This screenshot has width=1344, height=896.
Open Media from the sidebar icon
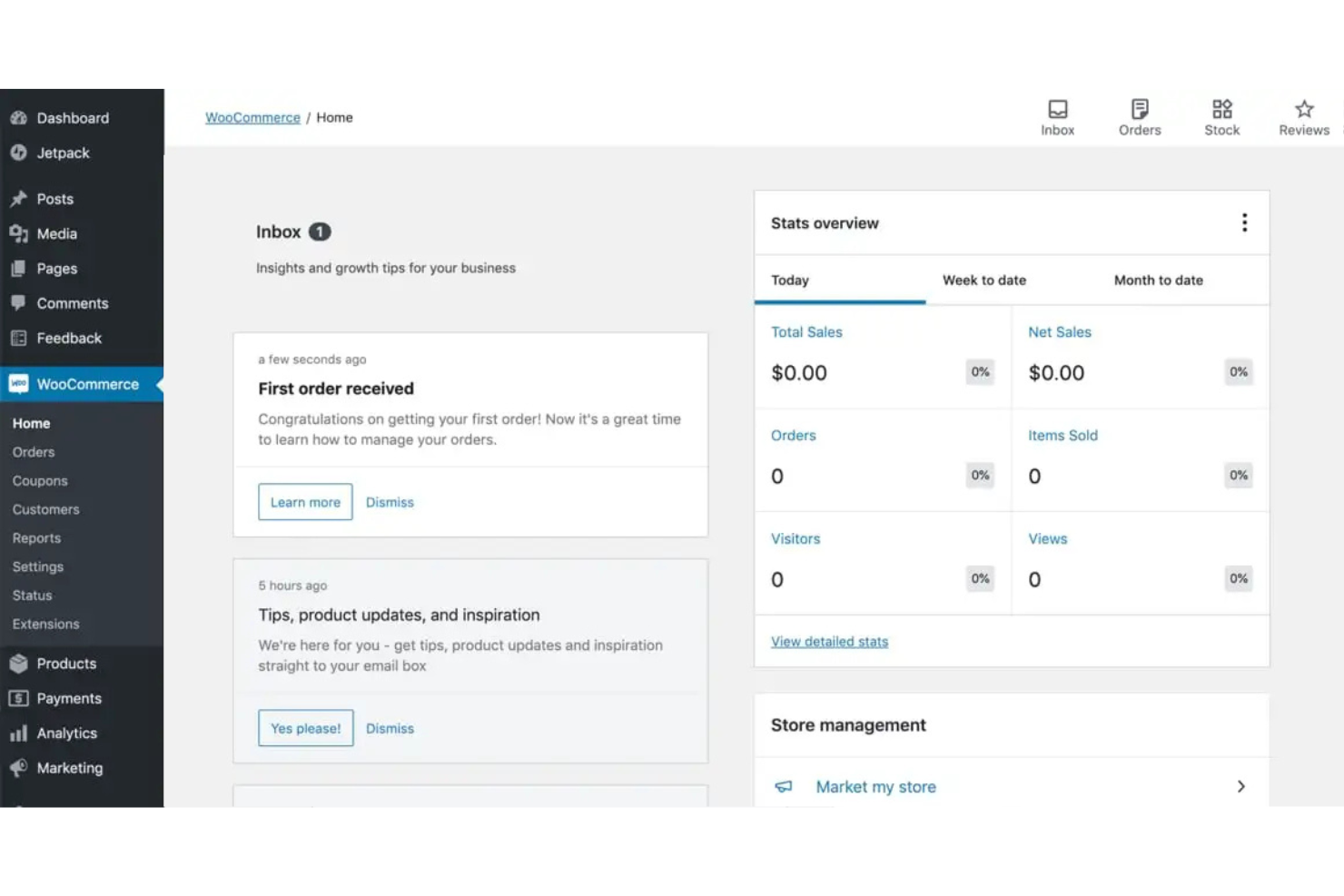(x=19, y=233)
